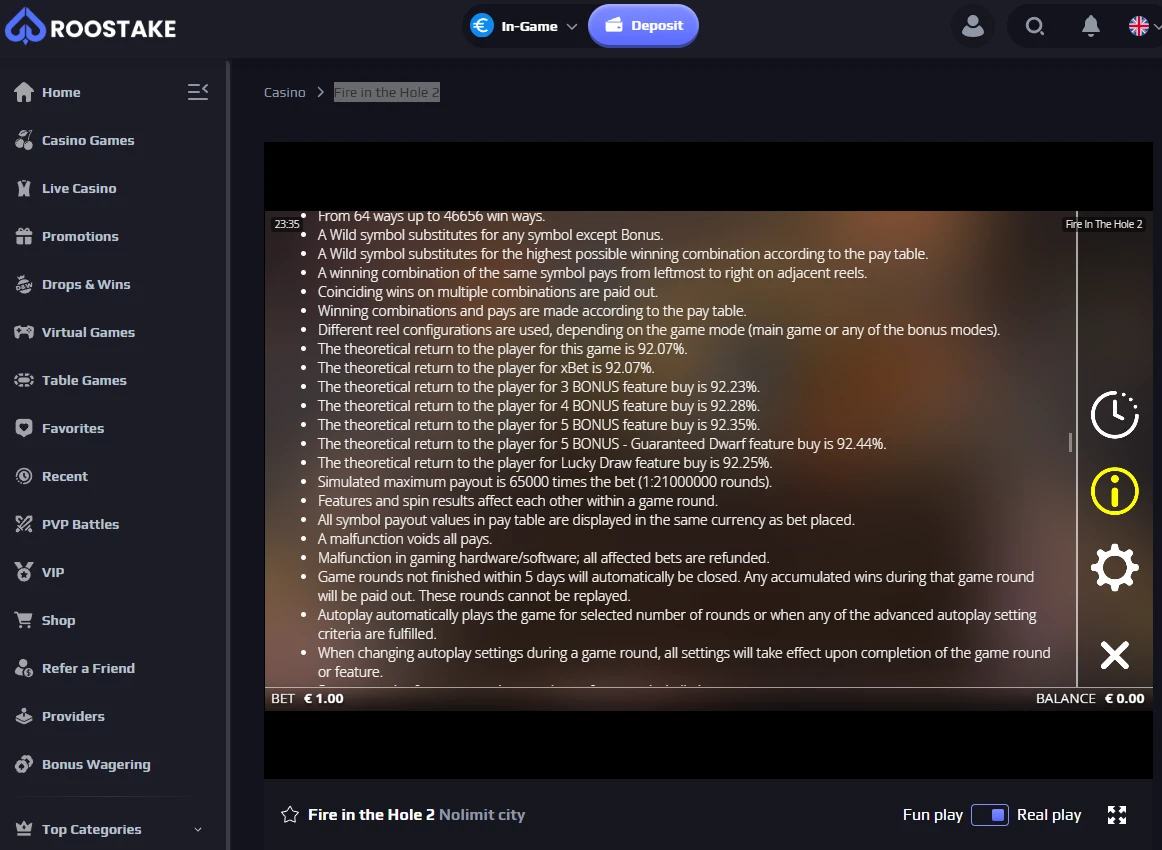The height and width of the screenshot is (850, 1162).
Task: Open VIP menu item
Action: pos(53,572)
